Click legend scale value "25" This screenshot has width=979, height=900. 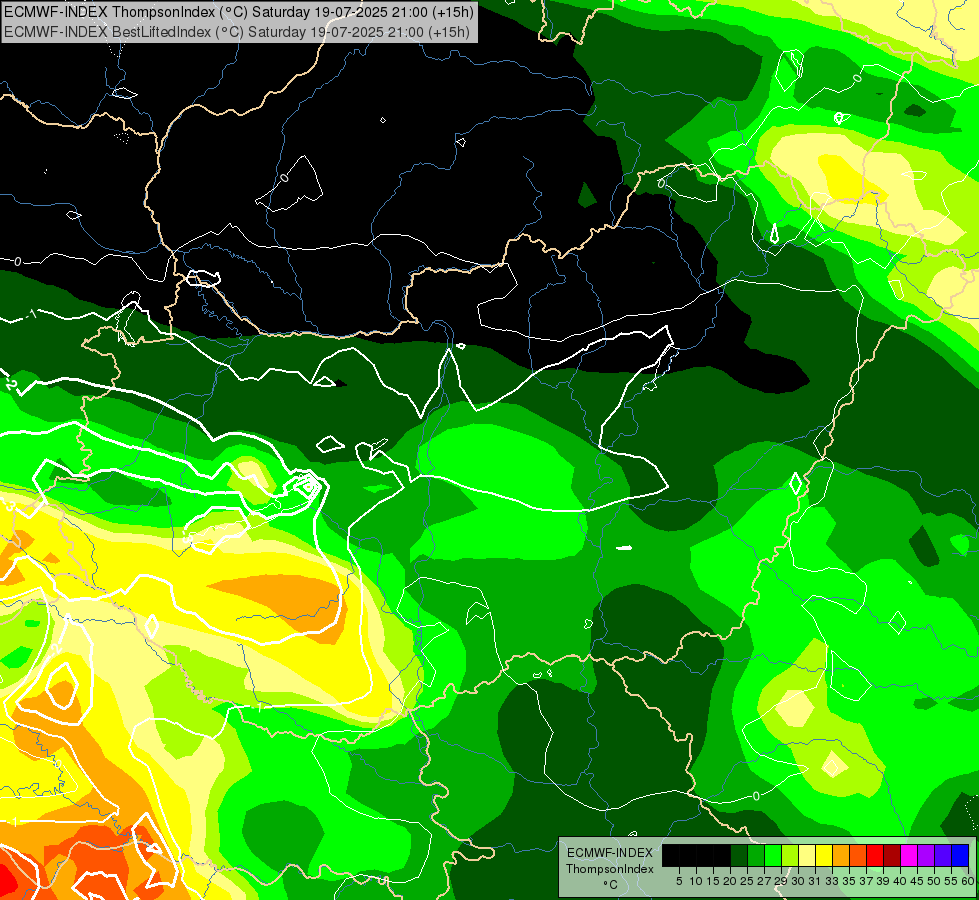[x=747, y=881]
